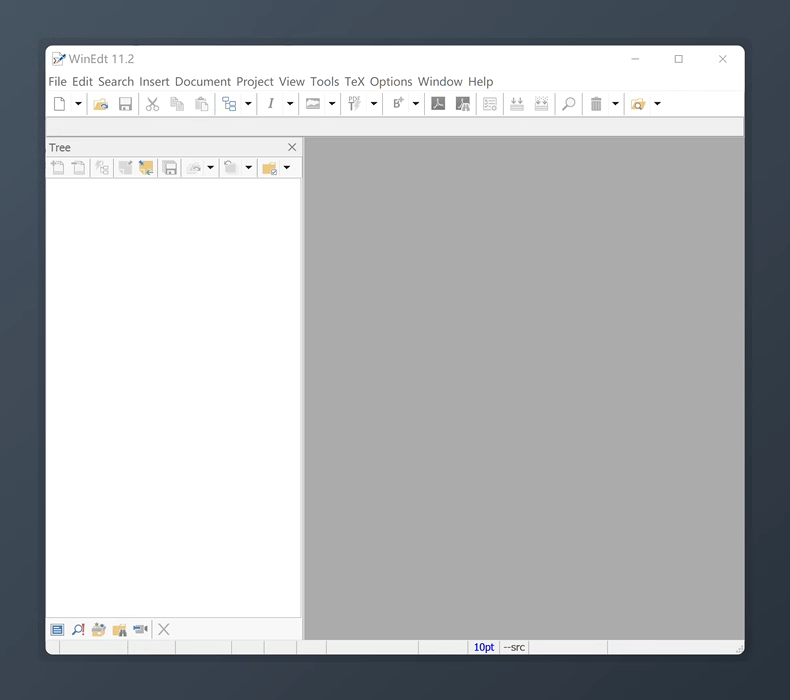Close the Tree panel
The image size is (790, 700).
pyautogui.click(x=292, y=147)
